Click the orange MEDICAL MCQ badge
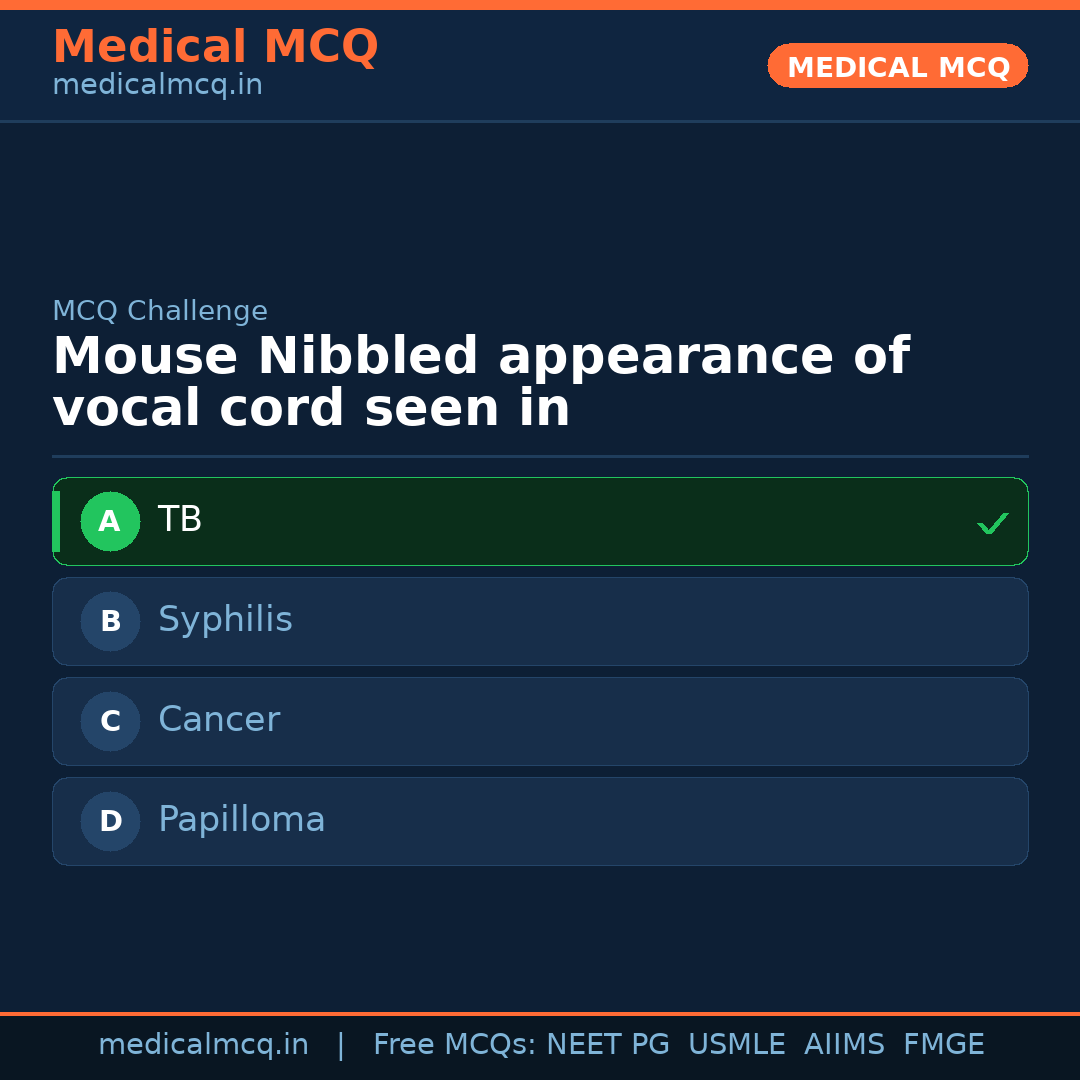 click(x=897, y=66)
